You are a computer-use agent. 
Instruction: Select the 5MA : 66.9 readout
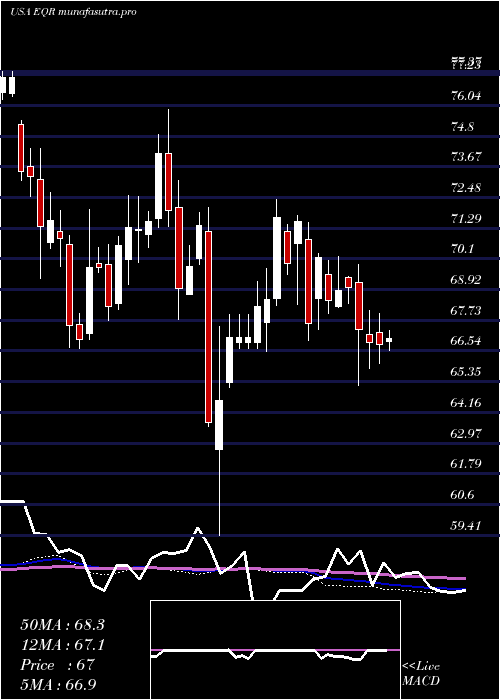pos(58,685)
